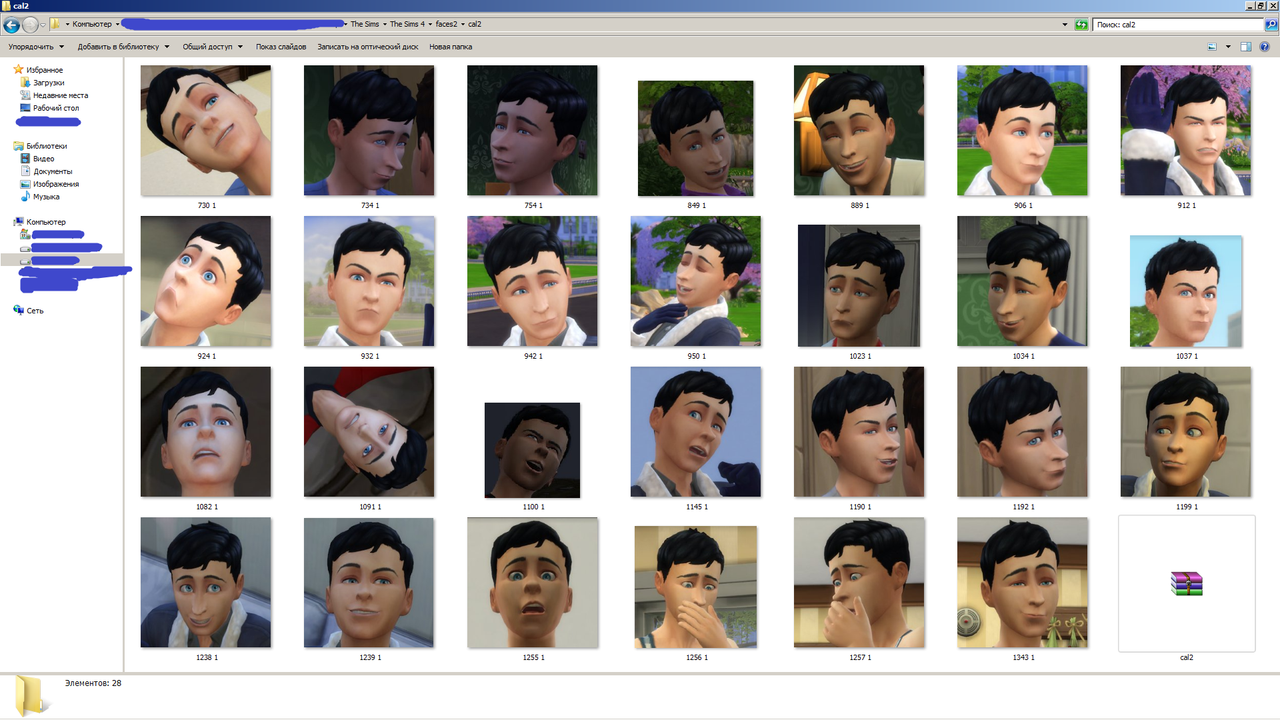Select thumbnail of image 849 1
This screenshot has height=720, width=1280.
696,138
